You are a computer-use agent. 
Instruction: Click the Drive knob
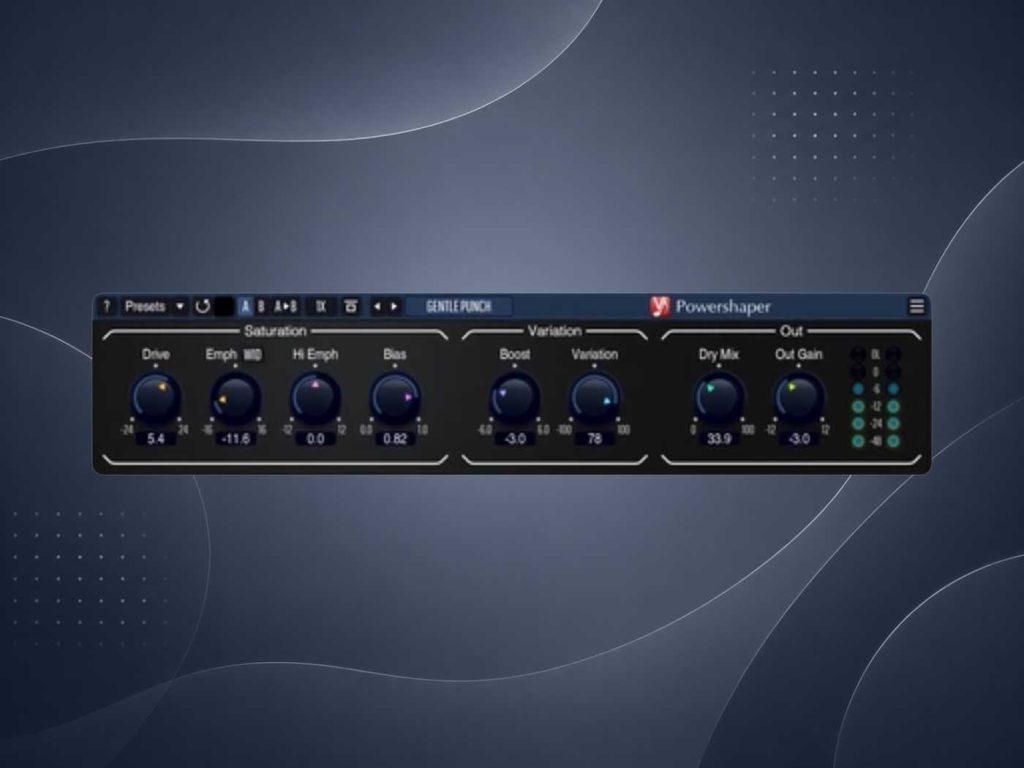[156, 396]
